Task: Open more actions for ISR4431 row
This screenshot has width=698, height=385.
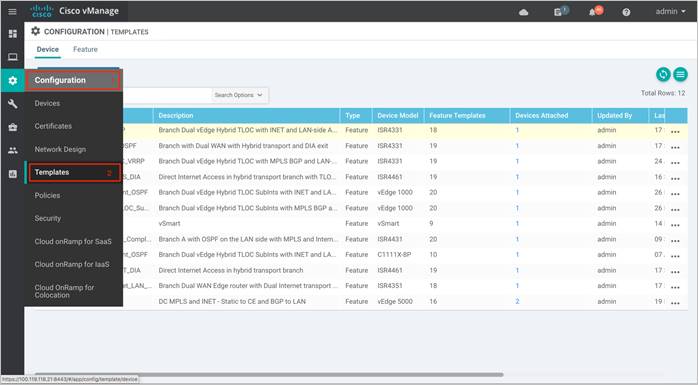Action: [675, 240]
